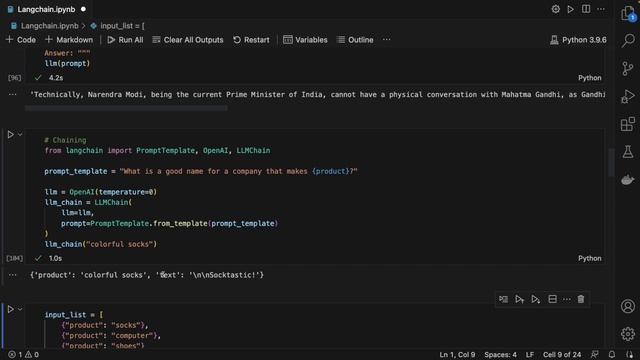Open the Manage gear icon

click(x=628, y=334)
